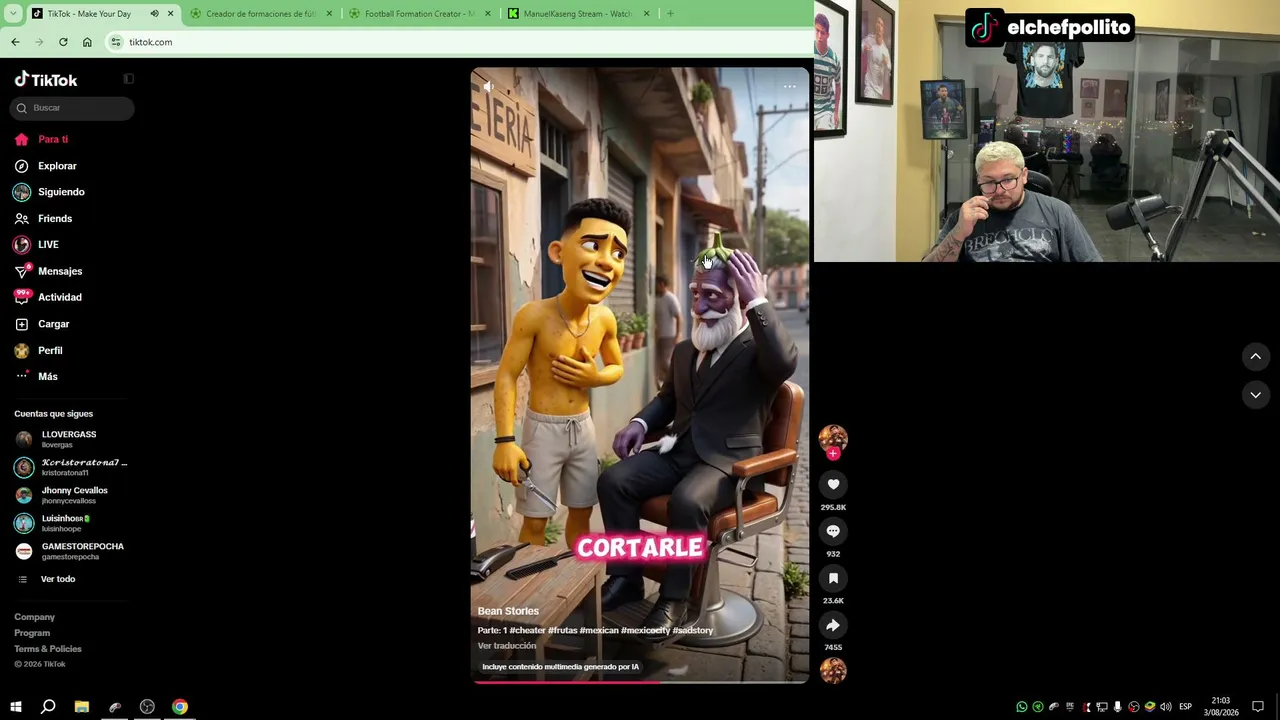The width and height of the screenshot is (1280, 720).
Task: Open OBS Studio from the taskbar
Action: (x=147, y=707)
